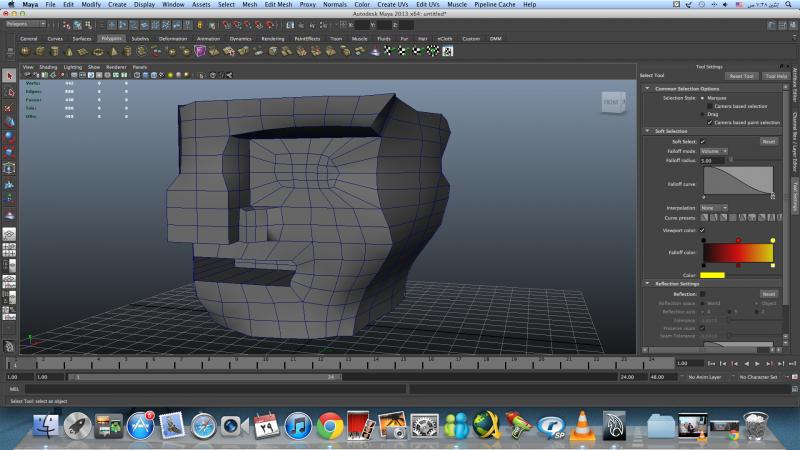Image resolution: width=800 pixels, height=450 pixels.
Task: Collapse the Common Selection Options section
Action: (x=645, y=88)
